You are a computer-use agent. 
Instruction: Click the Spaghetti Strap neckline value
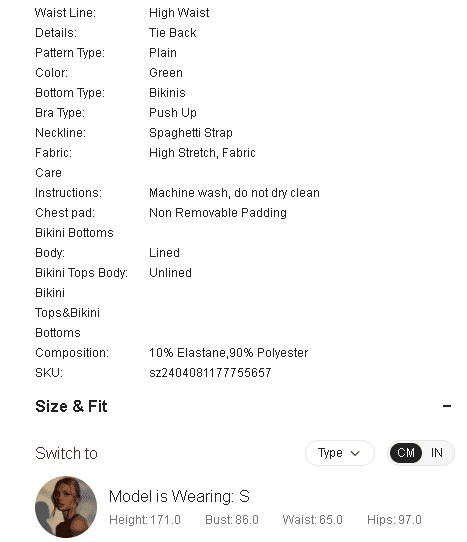[191, 133]
